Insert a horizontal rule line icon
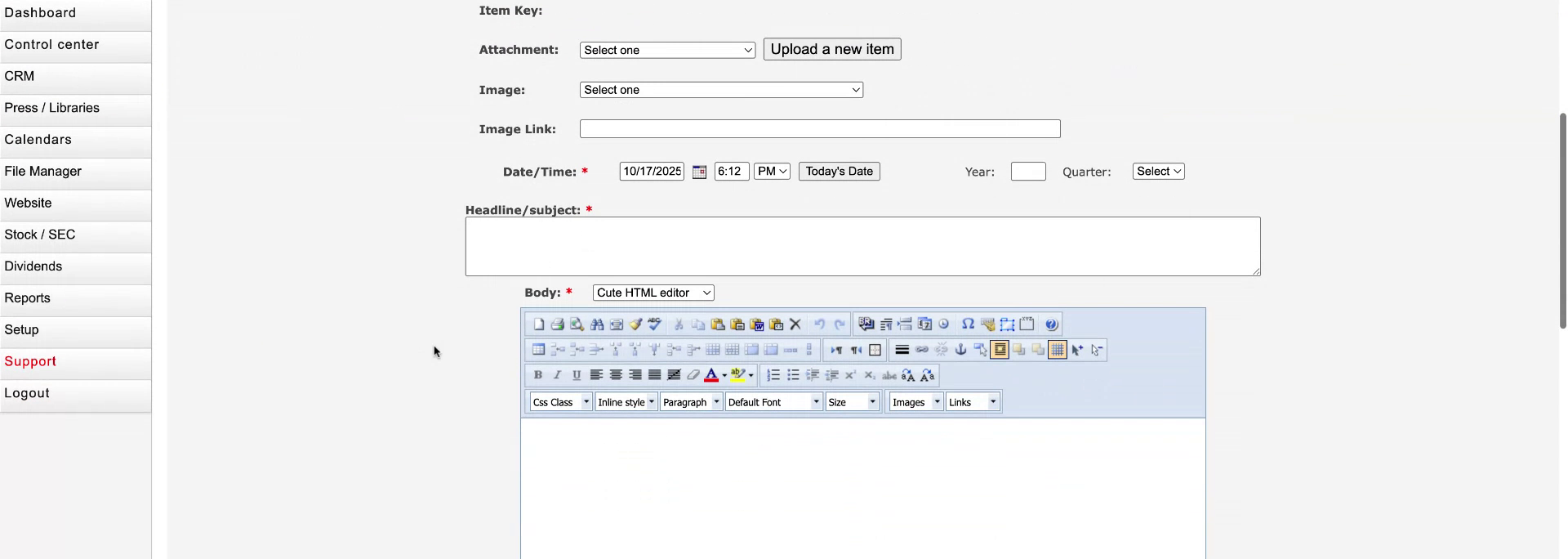Viewport: 1568px width, 559px height. [902, 350]
